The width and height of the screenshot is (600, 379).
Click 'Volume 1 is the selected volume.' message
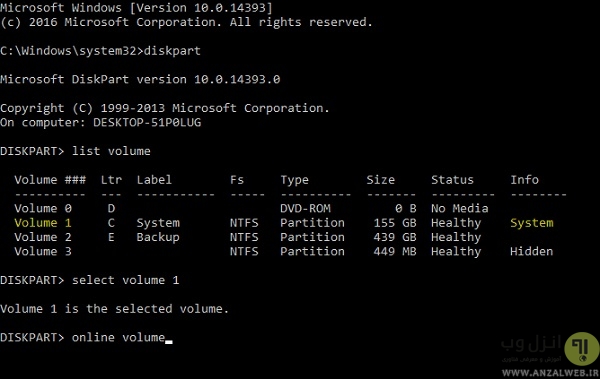114,309
